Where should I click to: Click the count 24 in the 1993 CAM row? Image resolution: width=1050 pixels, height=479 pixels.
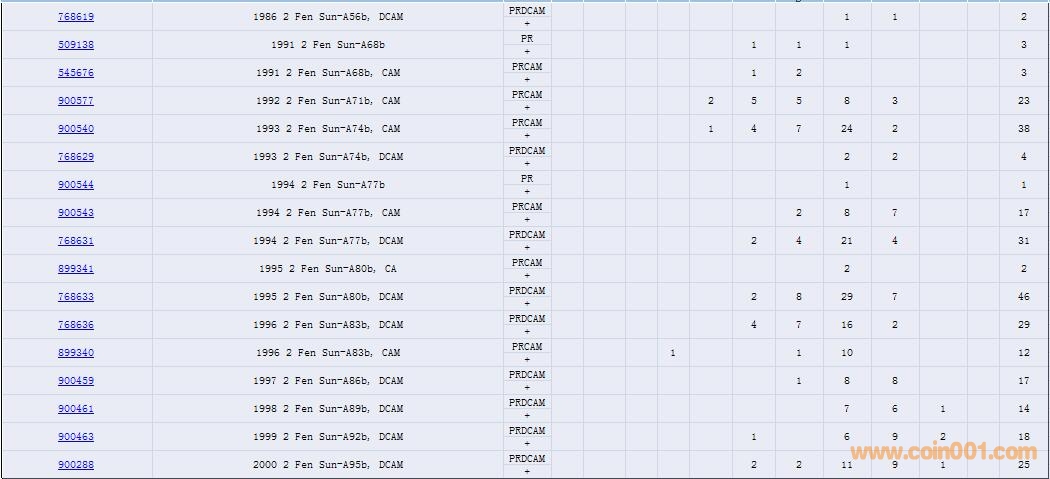point(847,129)
